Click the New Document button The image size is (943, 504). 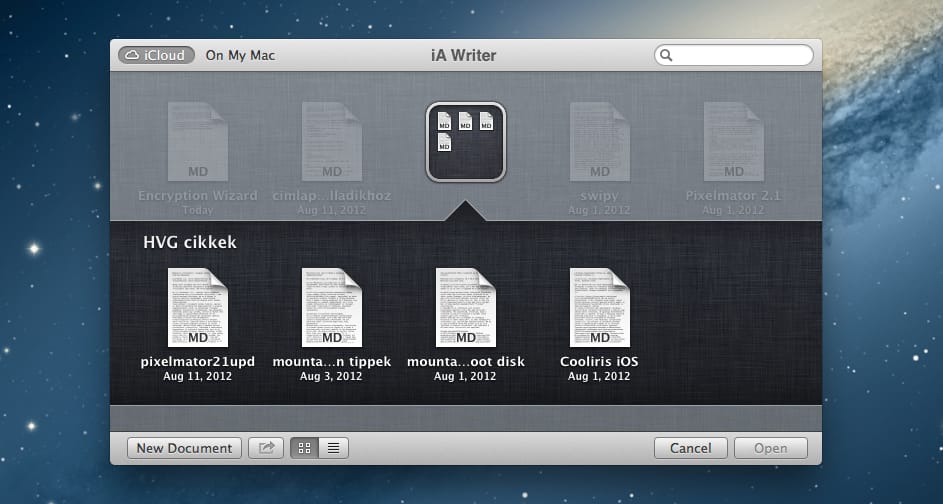click(184, 448)
